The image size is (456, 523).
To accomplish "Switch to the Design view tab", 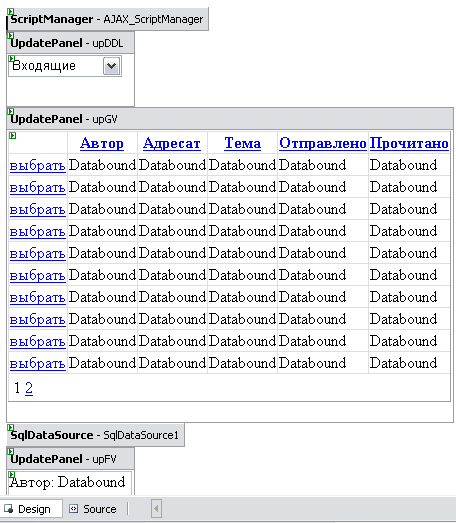I will click(31, 509).
